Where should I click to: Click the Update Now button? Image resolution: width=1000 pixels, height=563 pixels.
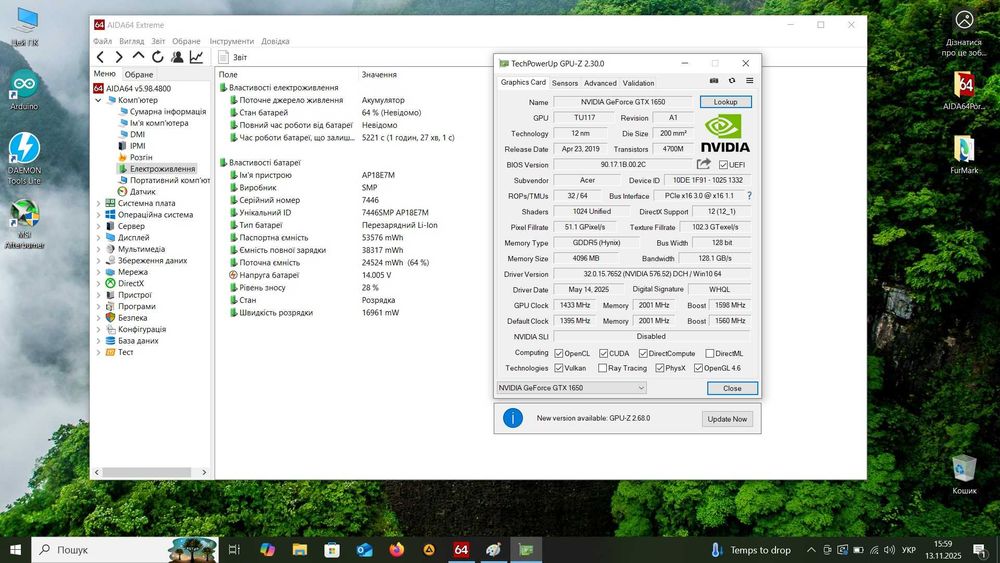click(727, 419)
